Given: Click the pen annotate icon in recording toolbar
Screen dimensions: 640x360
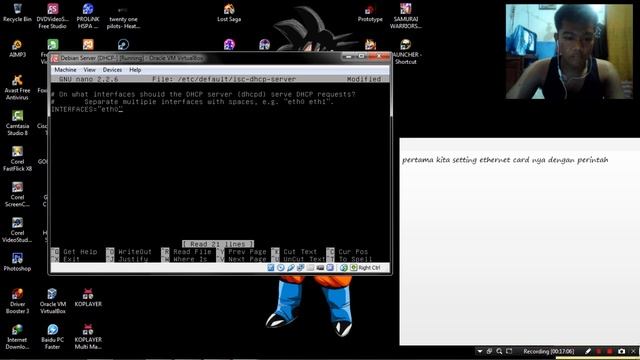Looking at the screenshot, I should (x=588, y=351).
